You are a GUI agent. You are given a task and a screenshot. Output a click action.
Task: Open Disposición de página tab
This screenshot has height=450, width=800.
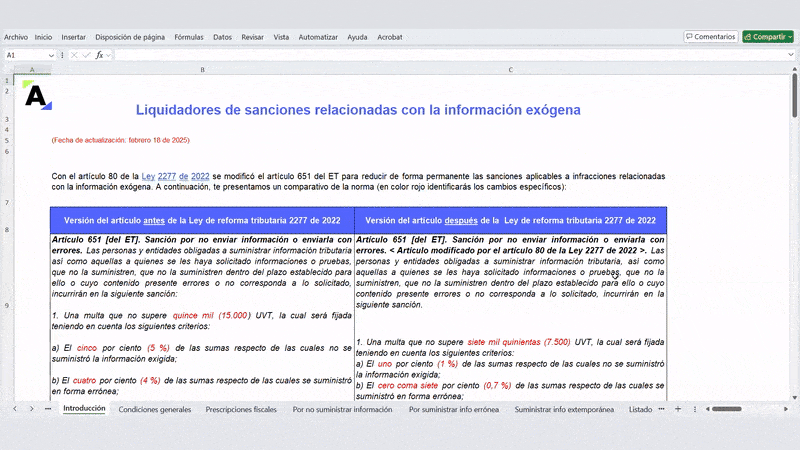tap(130, 37)
